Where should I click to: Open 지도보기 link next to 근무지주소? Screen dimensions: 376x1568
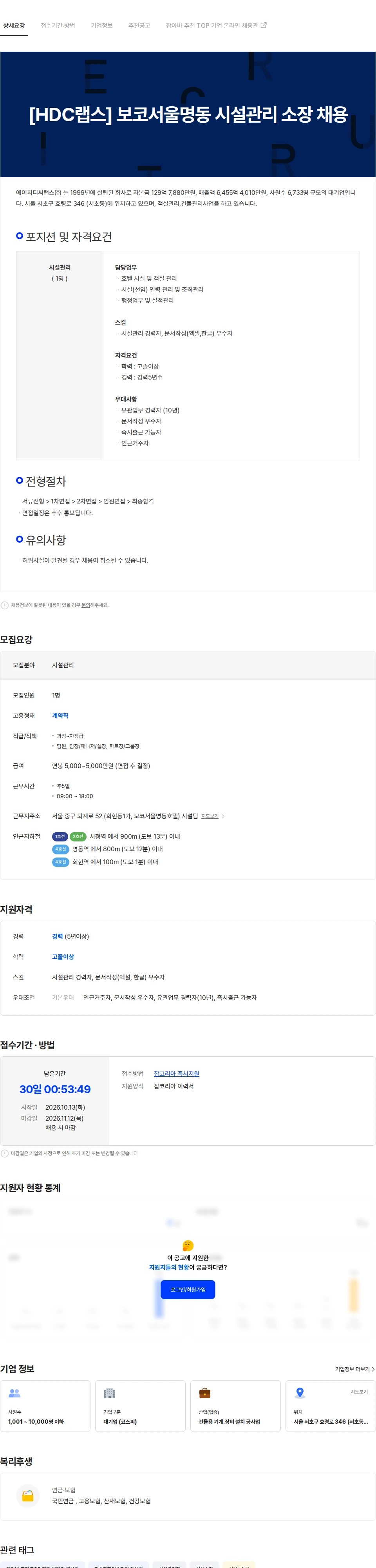pyautogui.click(x=210, y=816)
